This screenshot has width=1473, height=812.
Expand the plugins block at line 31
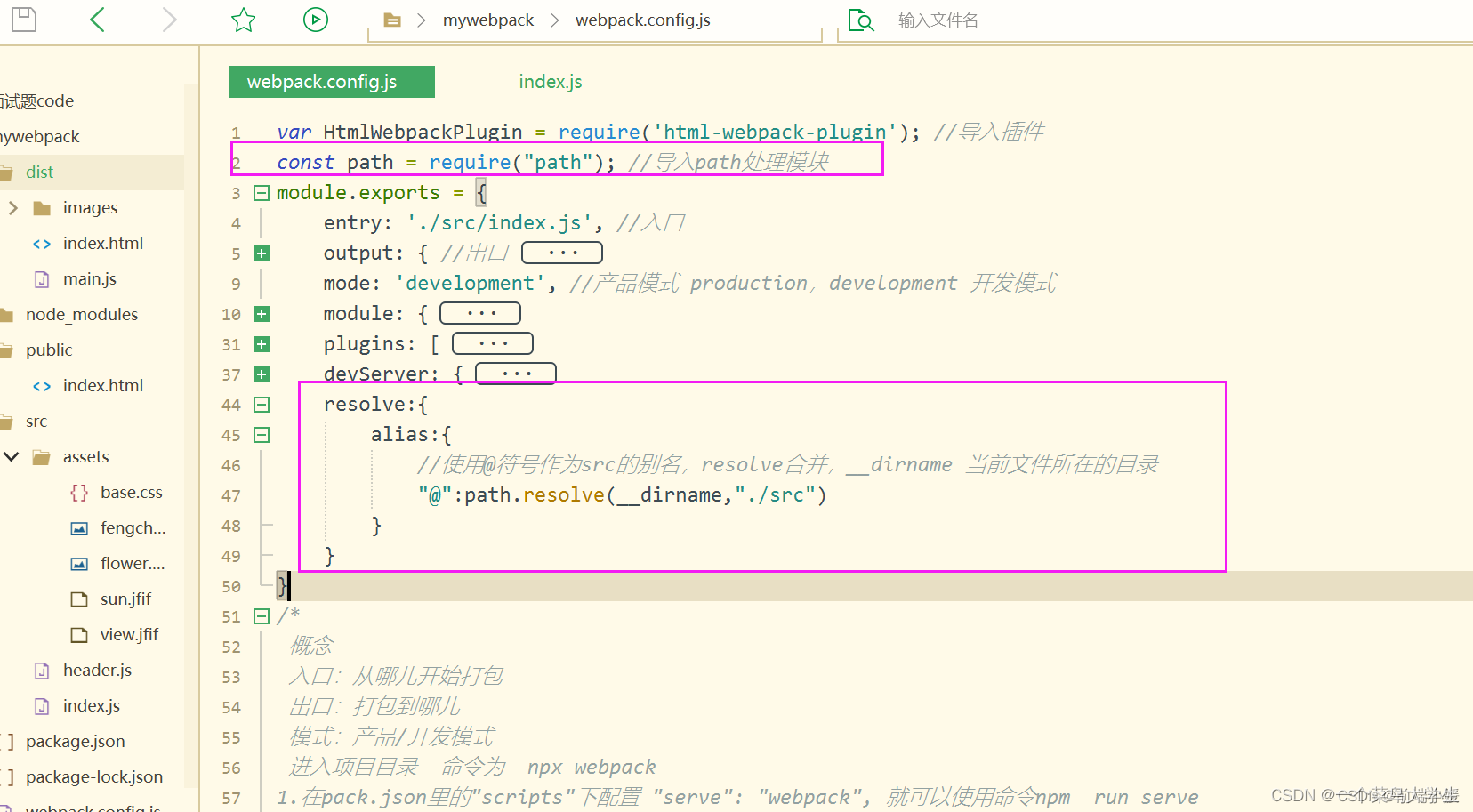262,344
